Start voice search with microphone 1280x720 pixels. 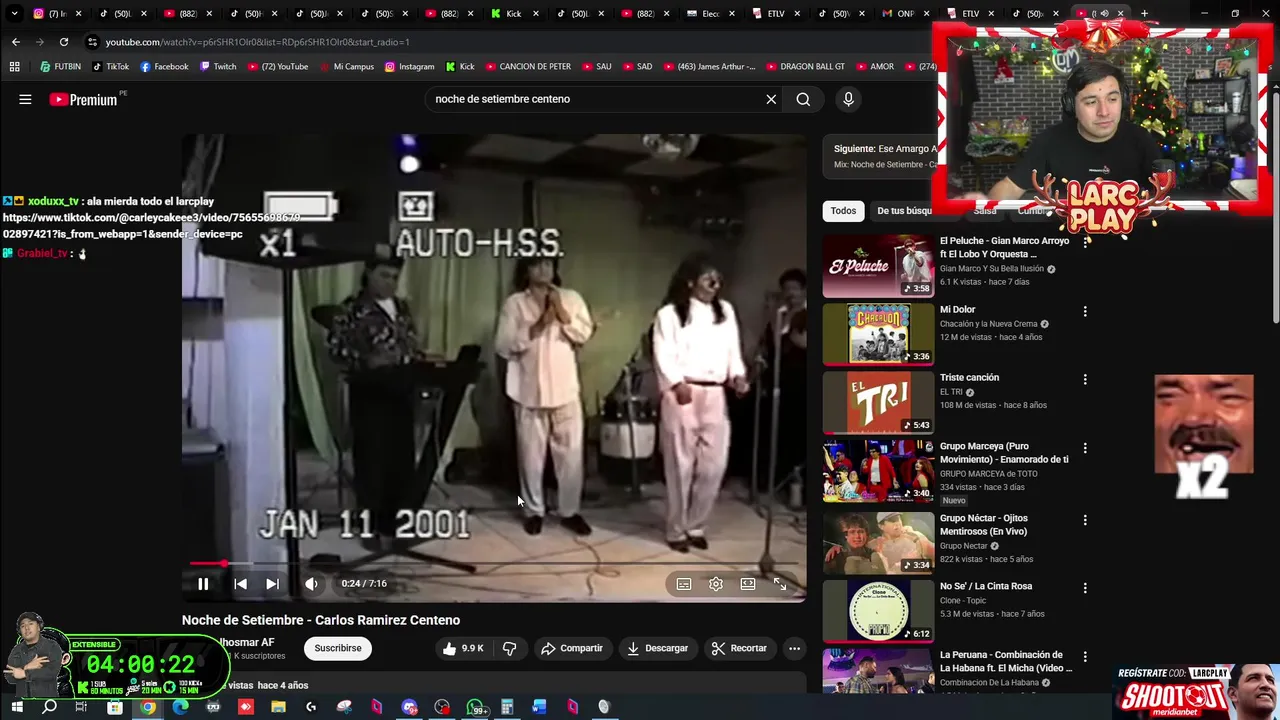[848, 99]
